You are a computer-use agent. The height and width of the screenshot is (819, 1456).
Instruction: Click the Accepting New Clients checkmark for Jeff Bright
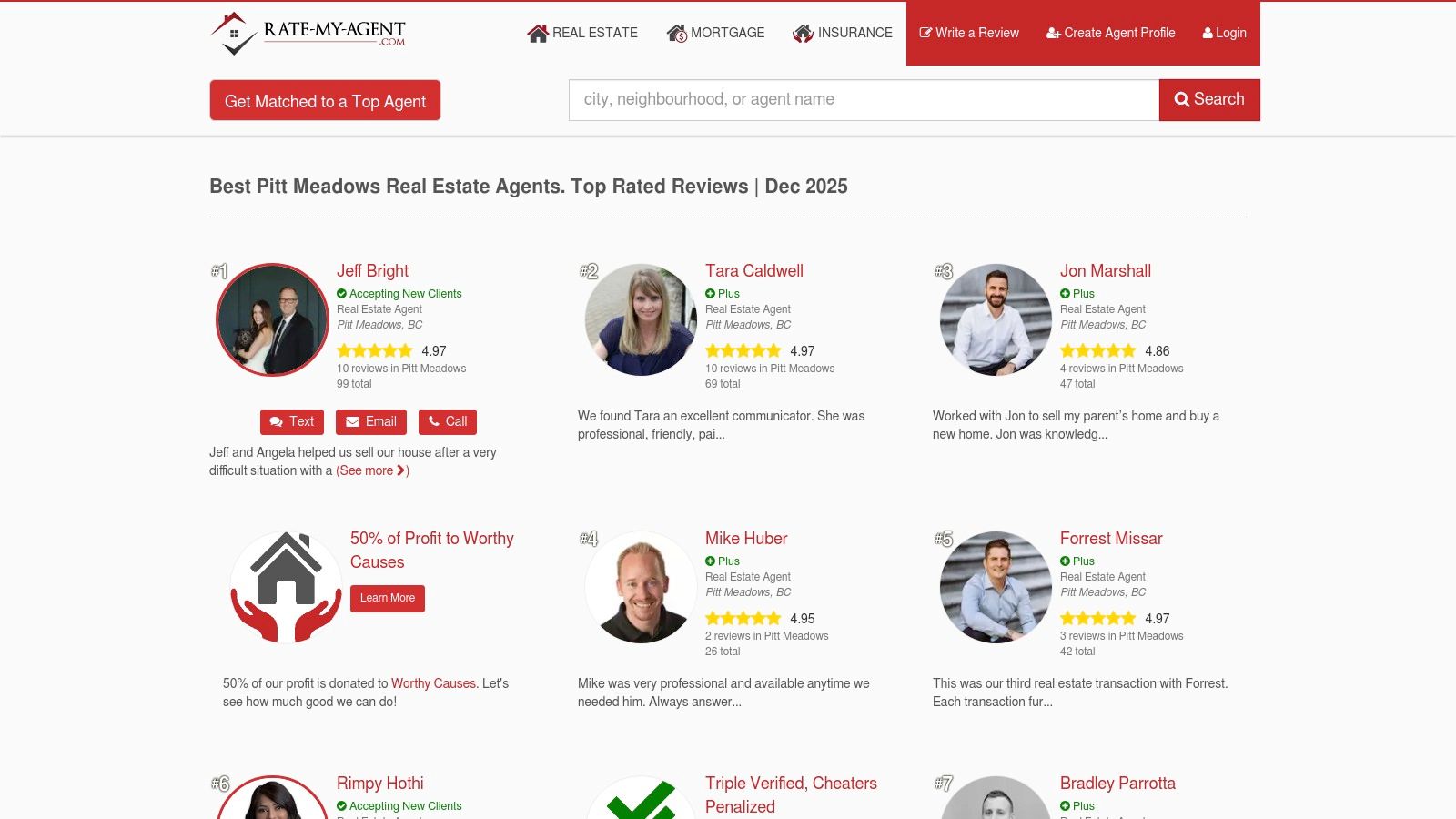pos(342,293)
